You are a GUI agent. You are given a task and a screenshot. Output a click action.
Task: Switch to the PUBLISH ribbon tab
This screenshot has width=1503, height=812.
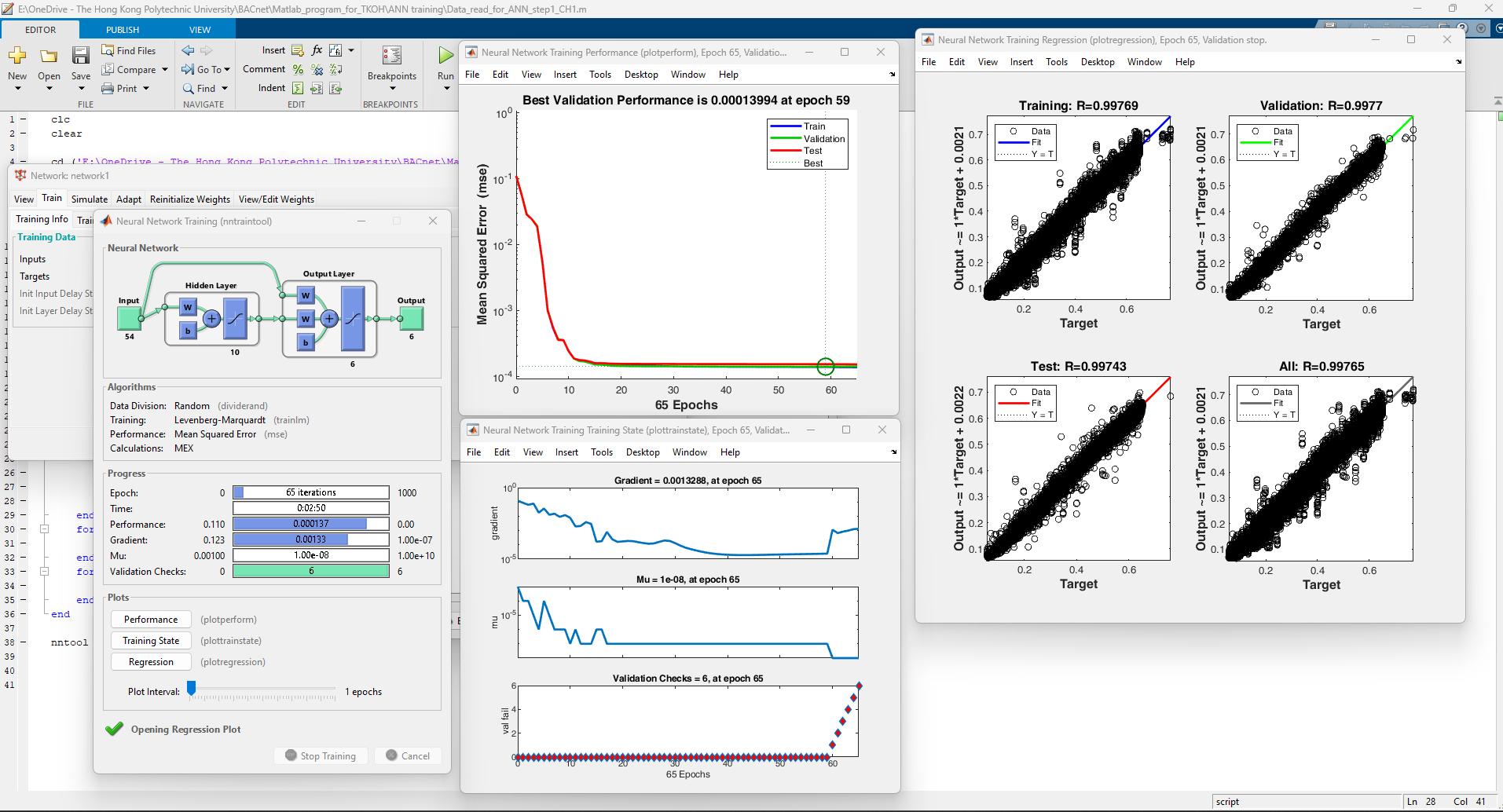tap(123, 30)
